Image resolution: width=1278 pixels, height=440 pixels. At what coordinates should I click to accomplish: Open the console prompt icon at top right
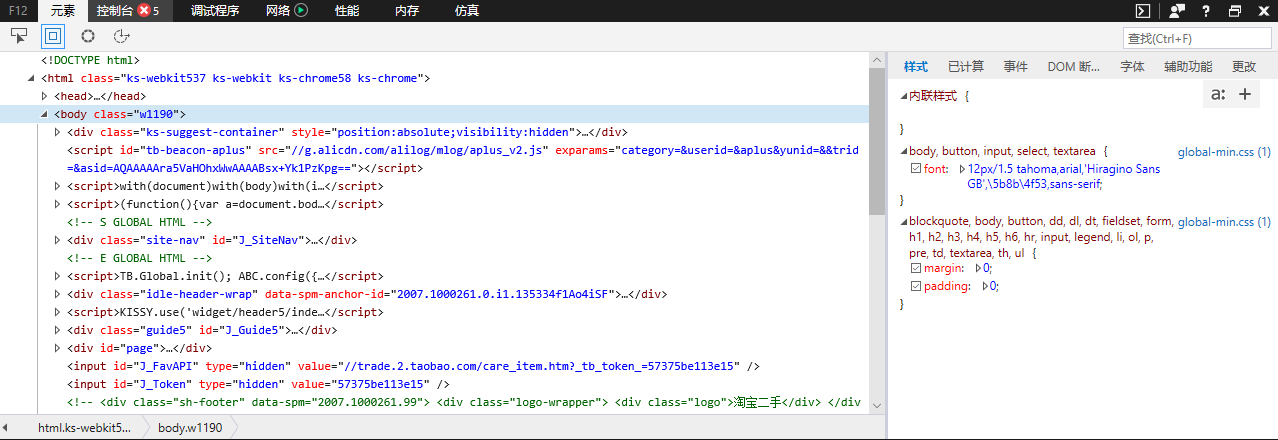(1143, 11)
